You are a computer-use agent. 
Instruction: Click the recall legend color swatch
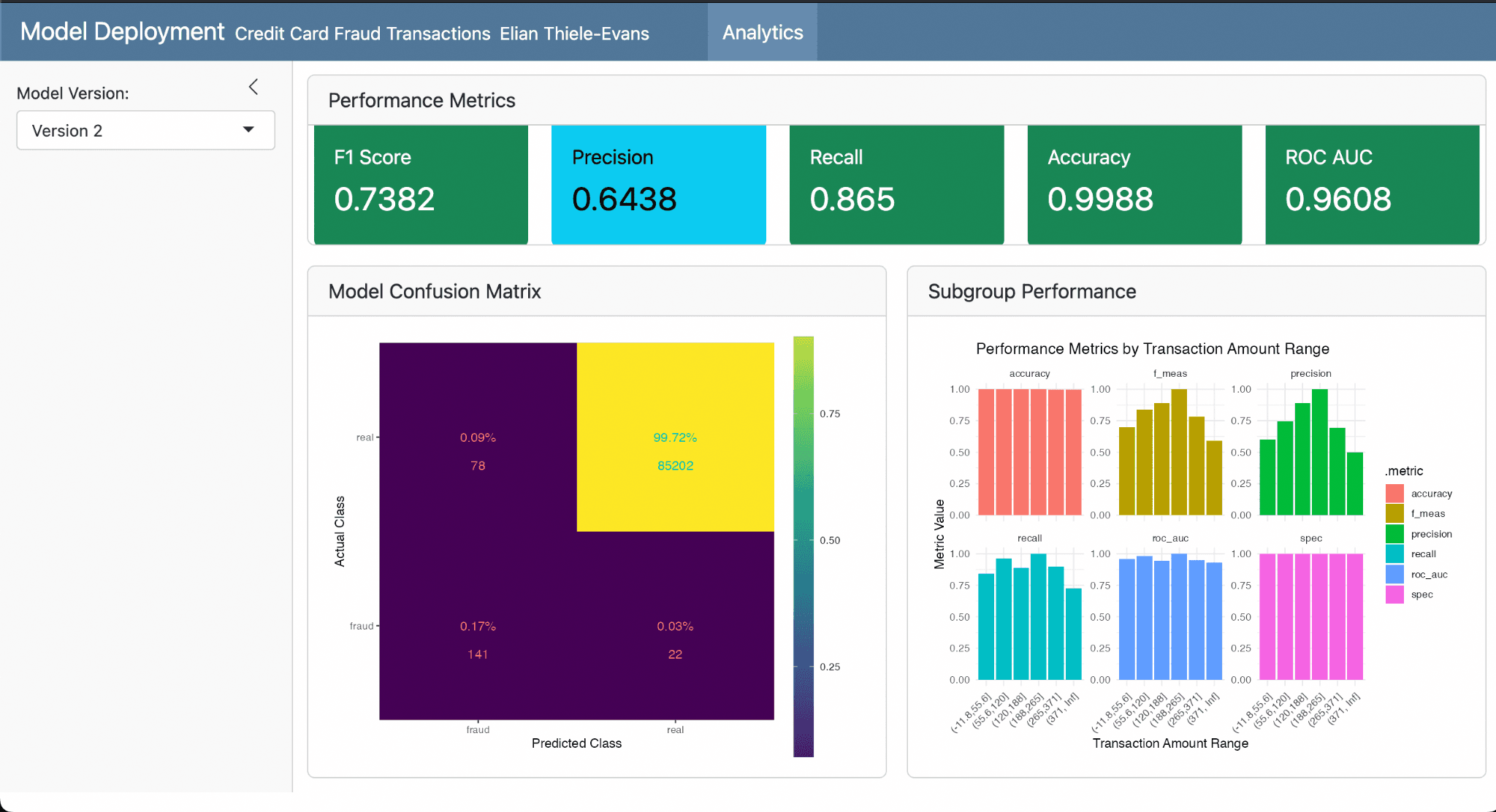click(x=1394, y=554)
